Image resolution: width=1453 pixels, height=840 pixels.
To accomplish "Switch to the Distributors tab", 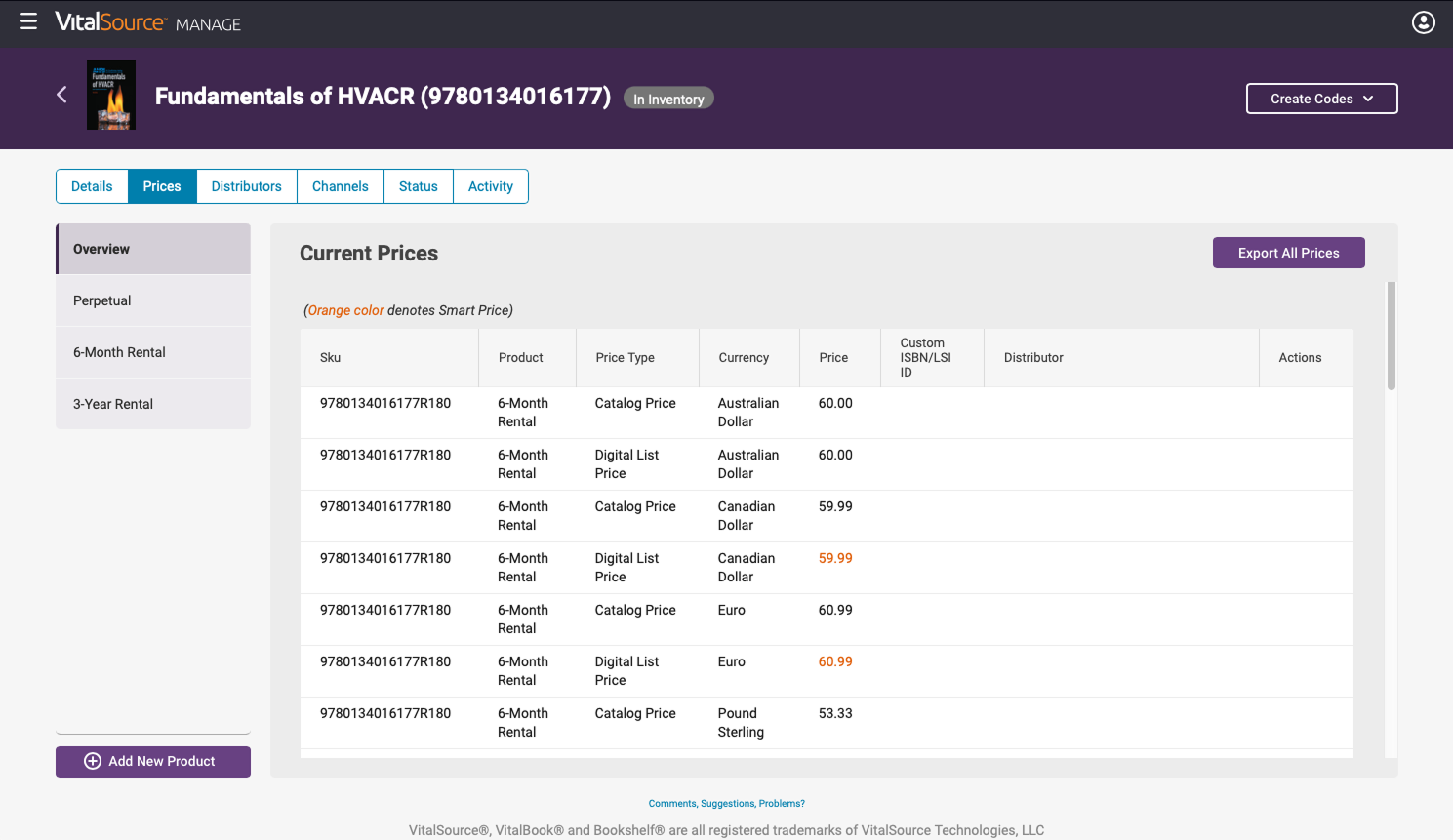I will [x=247, y=186].
